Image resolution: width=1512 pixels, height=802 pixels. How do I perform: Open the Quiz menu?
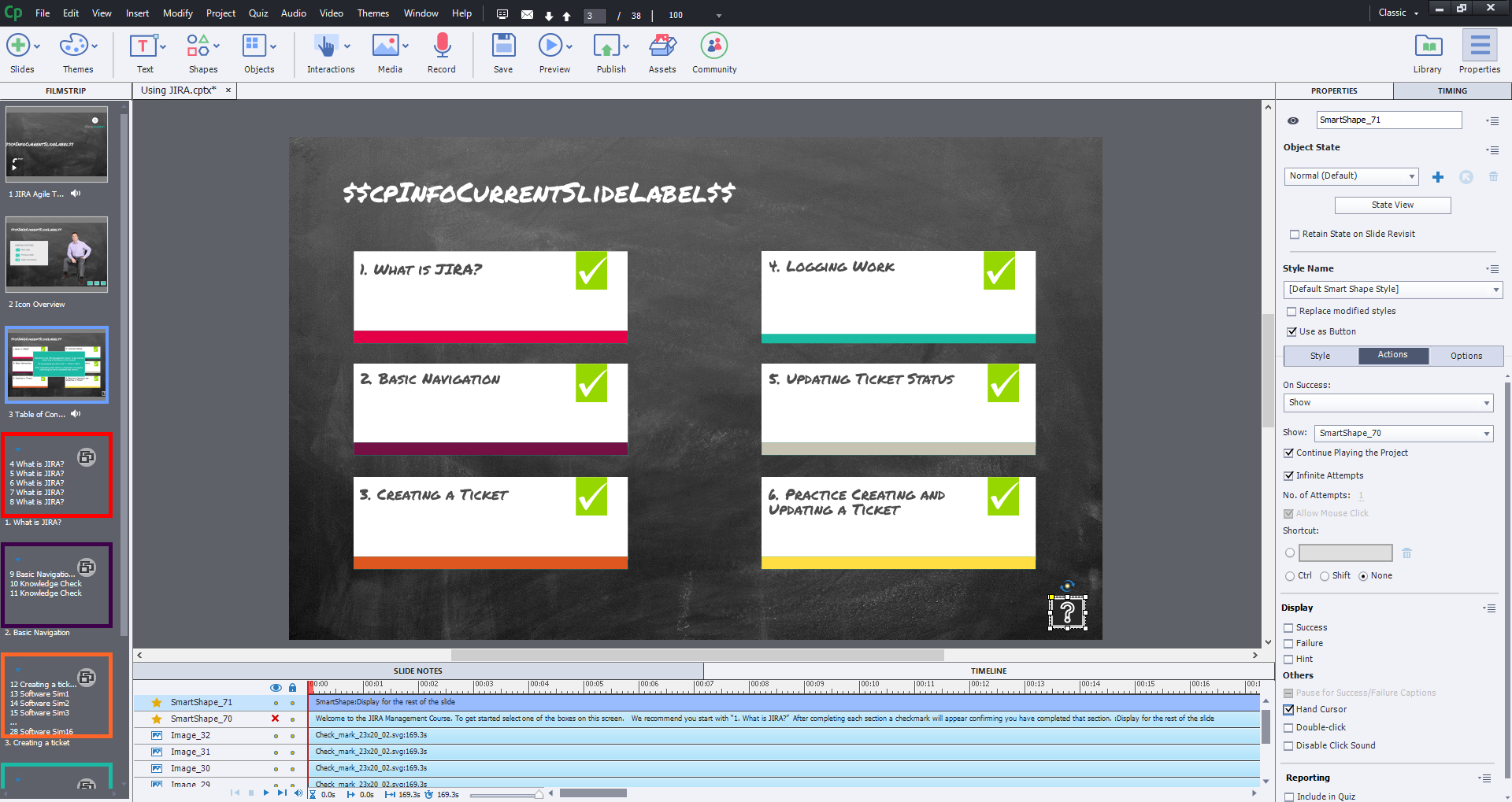[258, 13]
